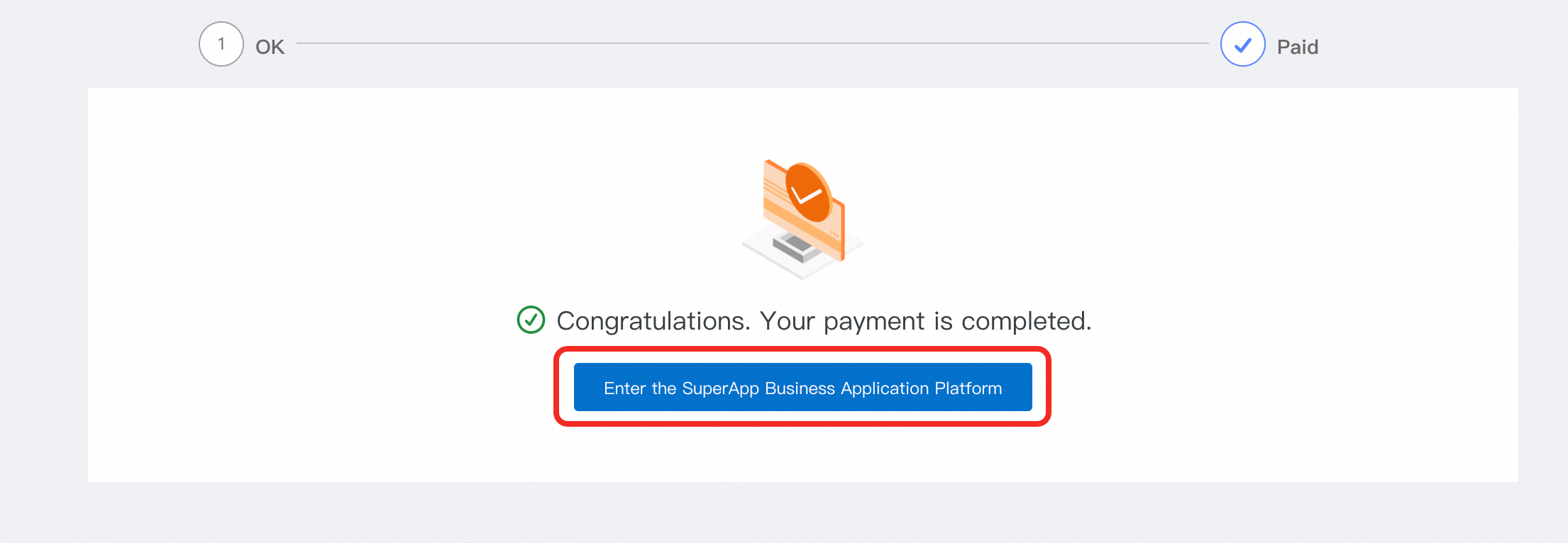Screen dimensions: 1568x543
Task: Click the 'Your' word in success message
Action: click(x=787, y=321)
